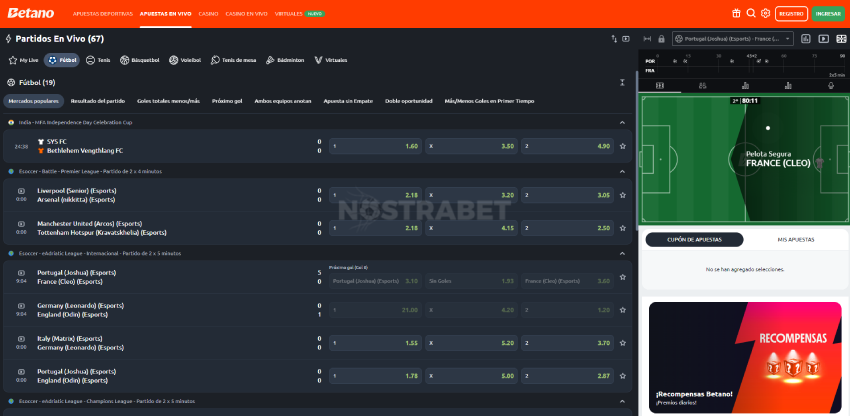The image size is (850, 416).
Task: Click statistics chart icon right of match selector
Action: pos(806,39)
